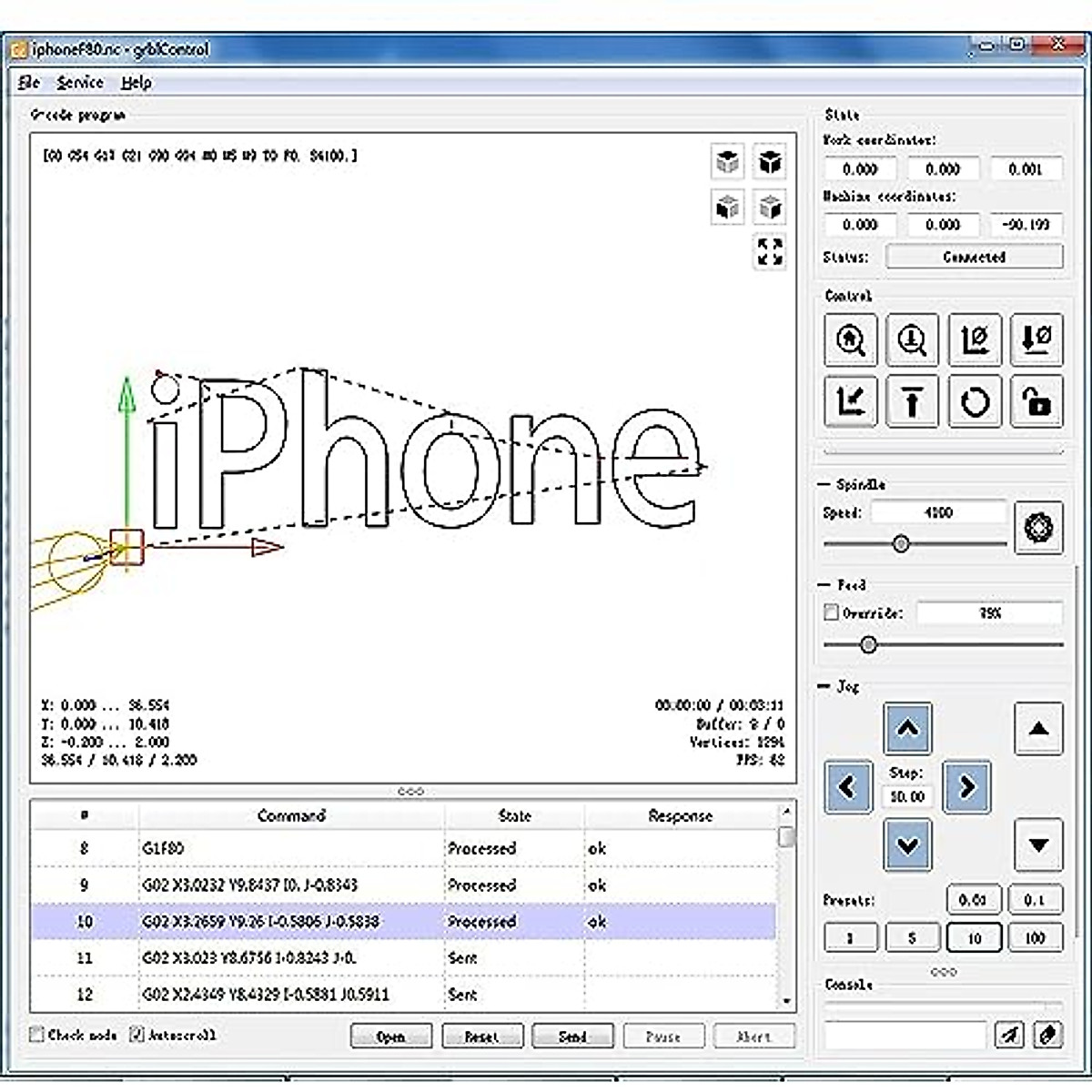Start the Z-probe control button
1092x1092 pixels.
912,340
